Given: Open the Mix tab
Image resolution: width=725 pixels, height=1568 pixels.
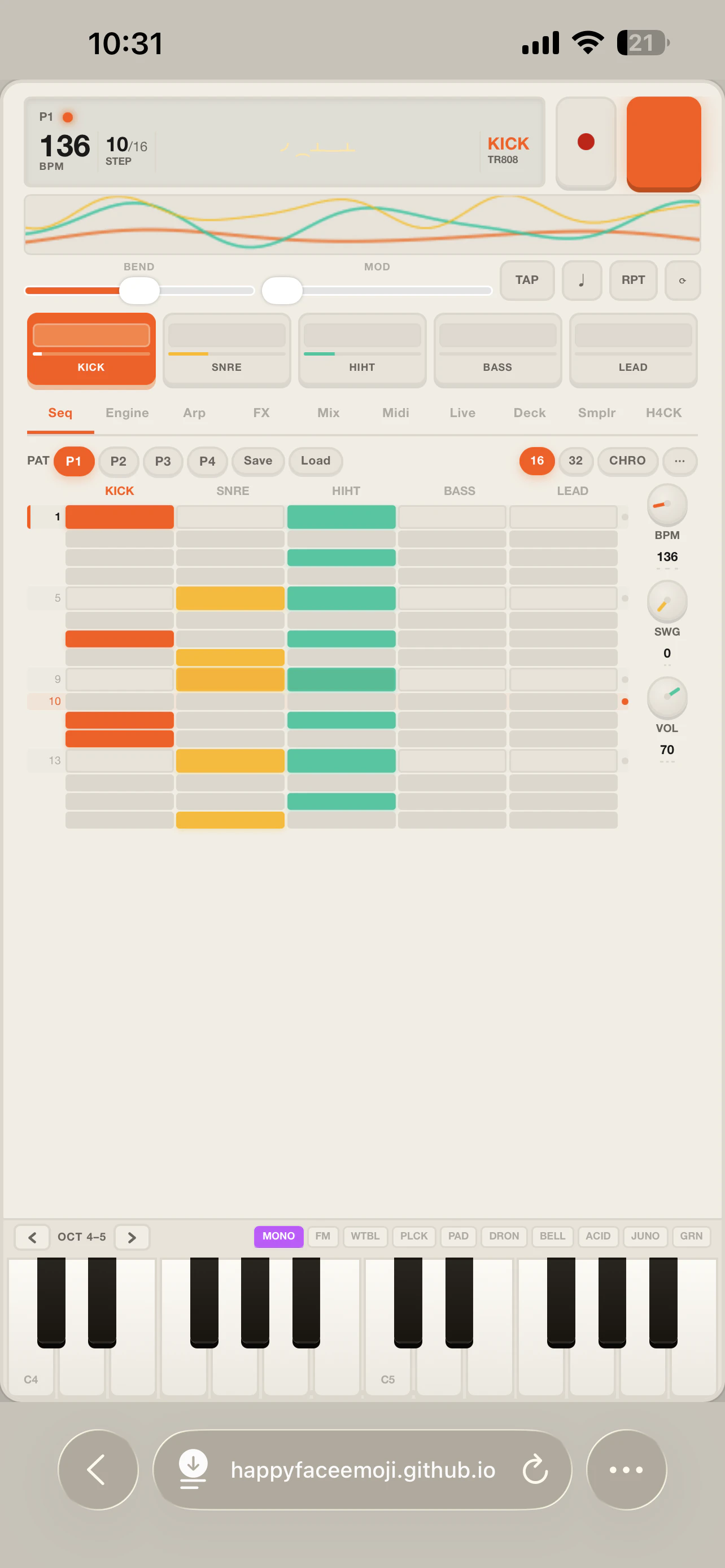Looking at the screenshot, I should pos(329,413).
